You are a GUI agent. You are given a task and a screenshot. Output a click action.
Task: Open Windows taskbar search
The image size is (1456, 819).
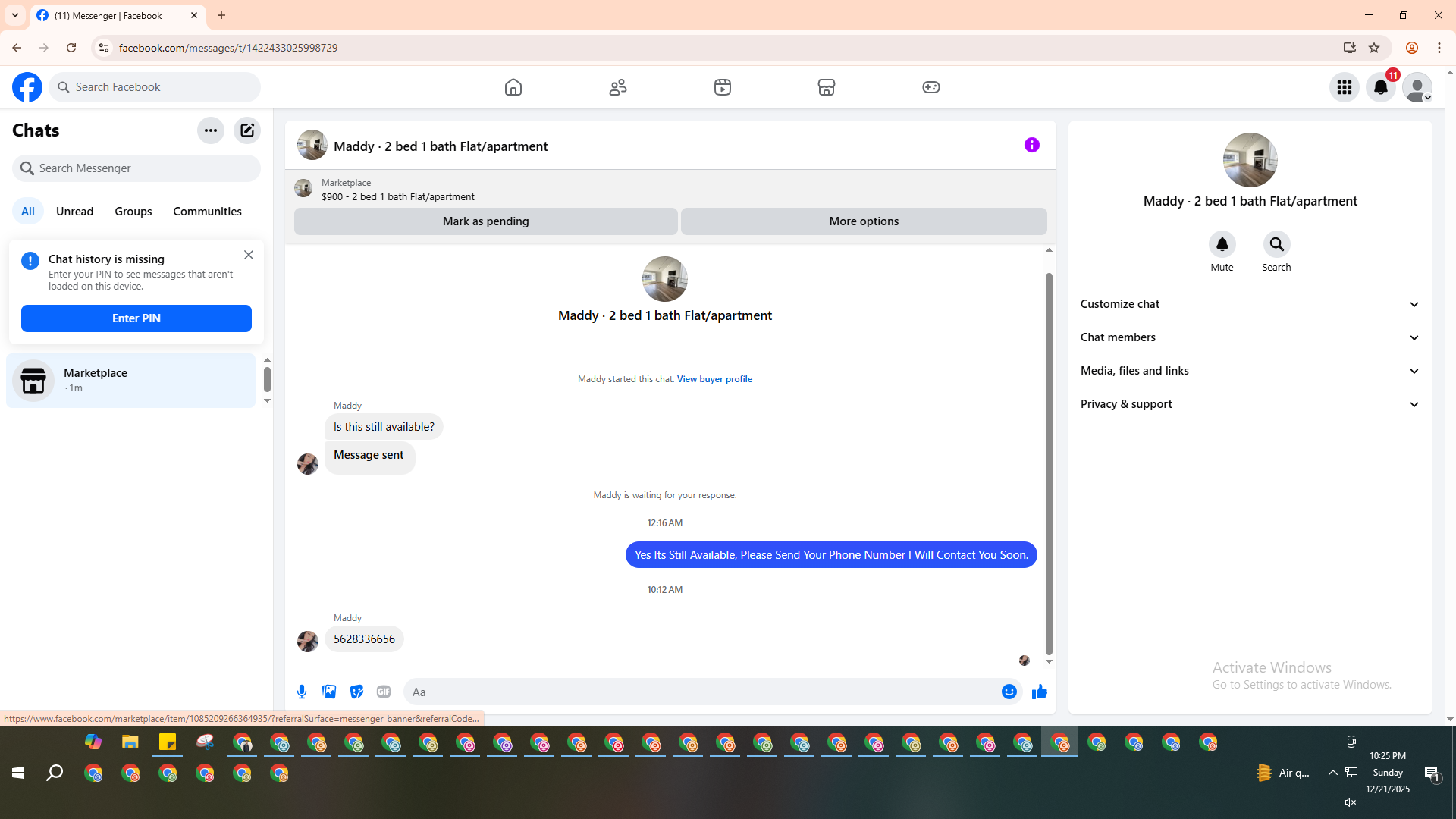point(55,773)
